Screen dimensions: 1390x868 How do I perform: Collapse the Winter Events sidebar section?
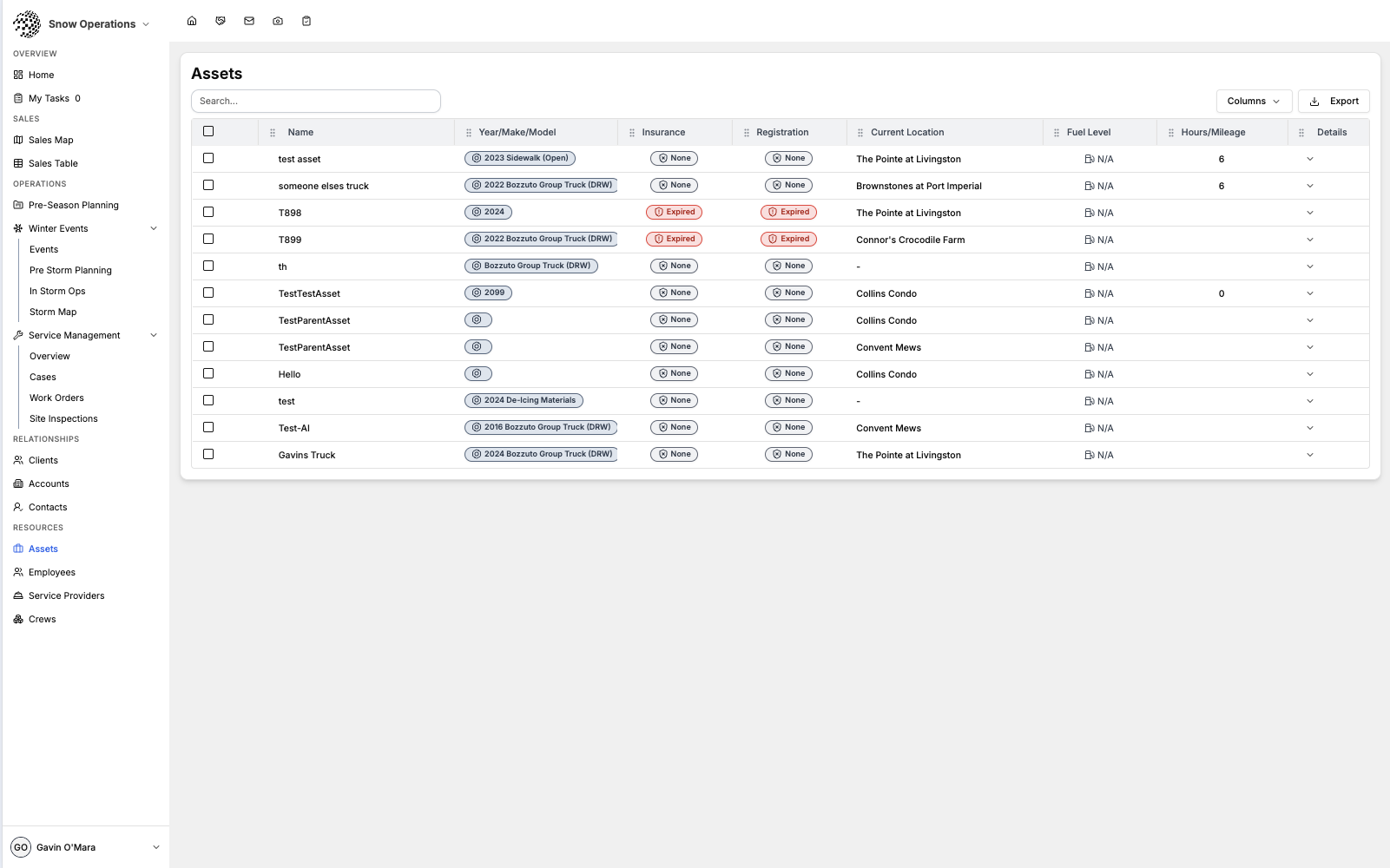pyautogui.click(x=154, y=228)
